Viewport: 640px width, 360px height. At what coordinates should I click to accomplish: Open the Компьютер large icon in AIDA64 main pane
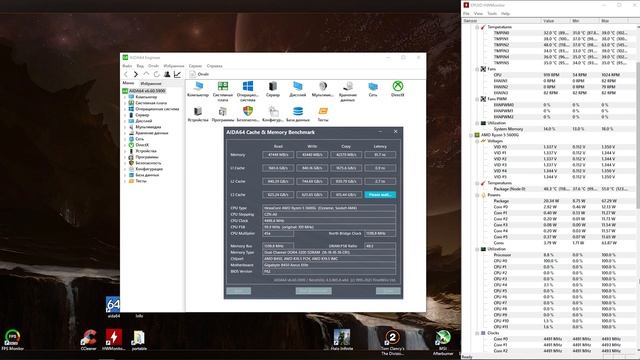pyautogui.click(x=198, y=89)
